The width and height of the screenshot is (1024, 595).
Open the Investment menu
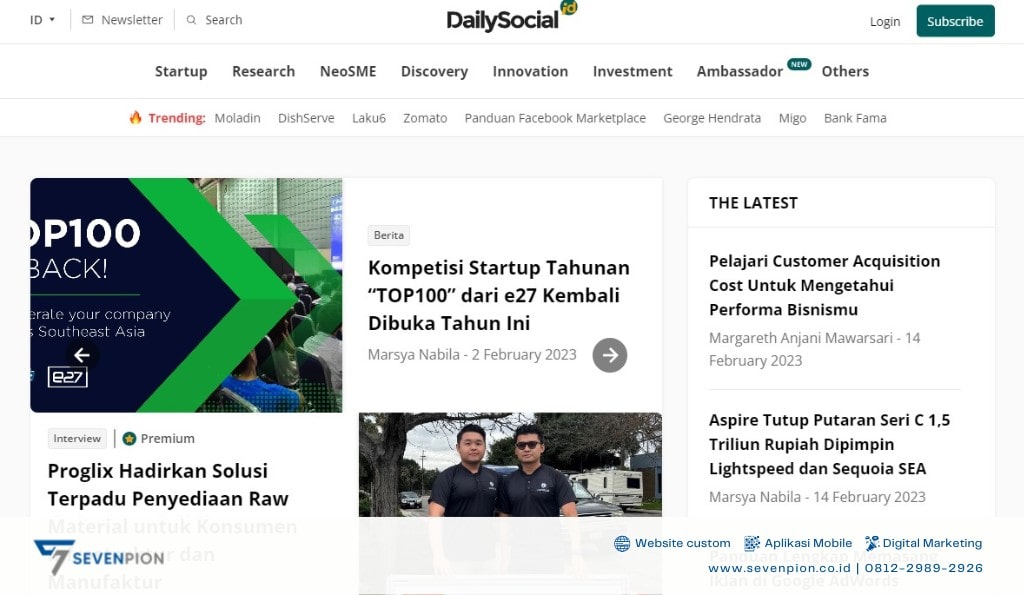632,71
